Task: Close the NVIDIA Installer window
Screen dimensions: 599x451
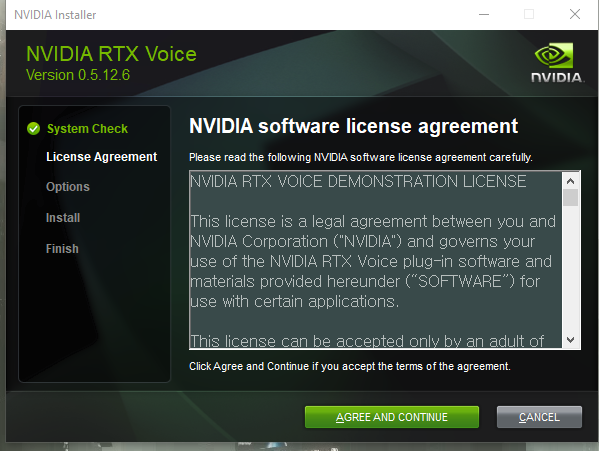Action: 575,15
